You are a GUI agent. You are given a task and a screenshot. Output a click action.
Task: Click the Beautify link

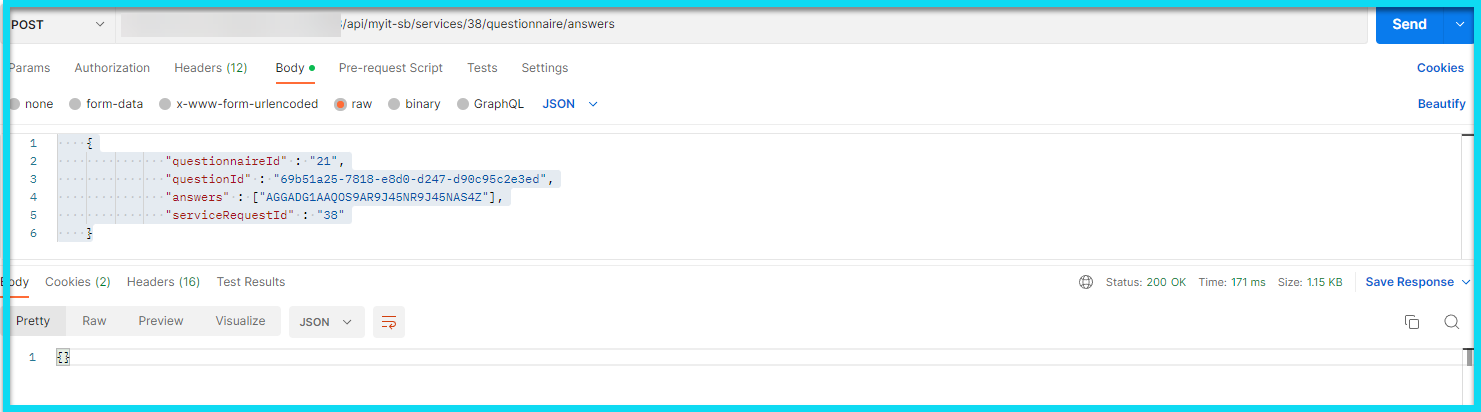1441,104
